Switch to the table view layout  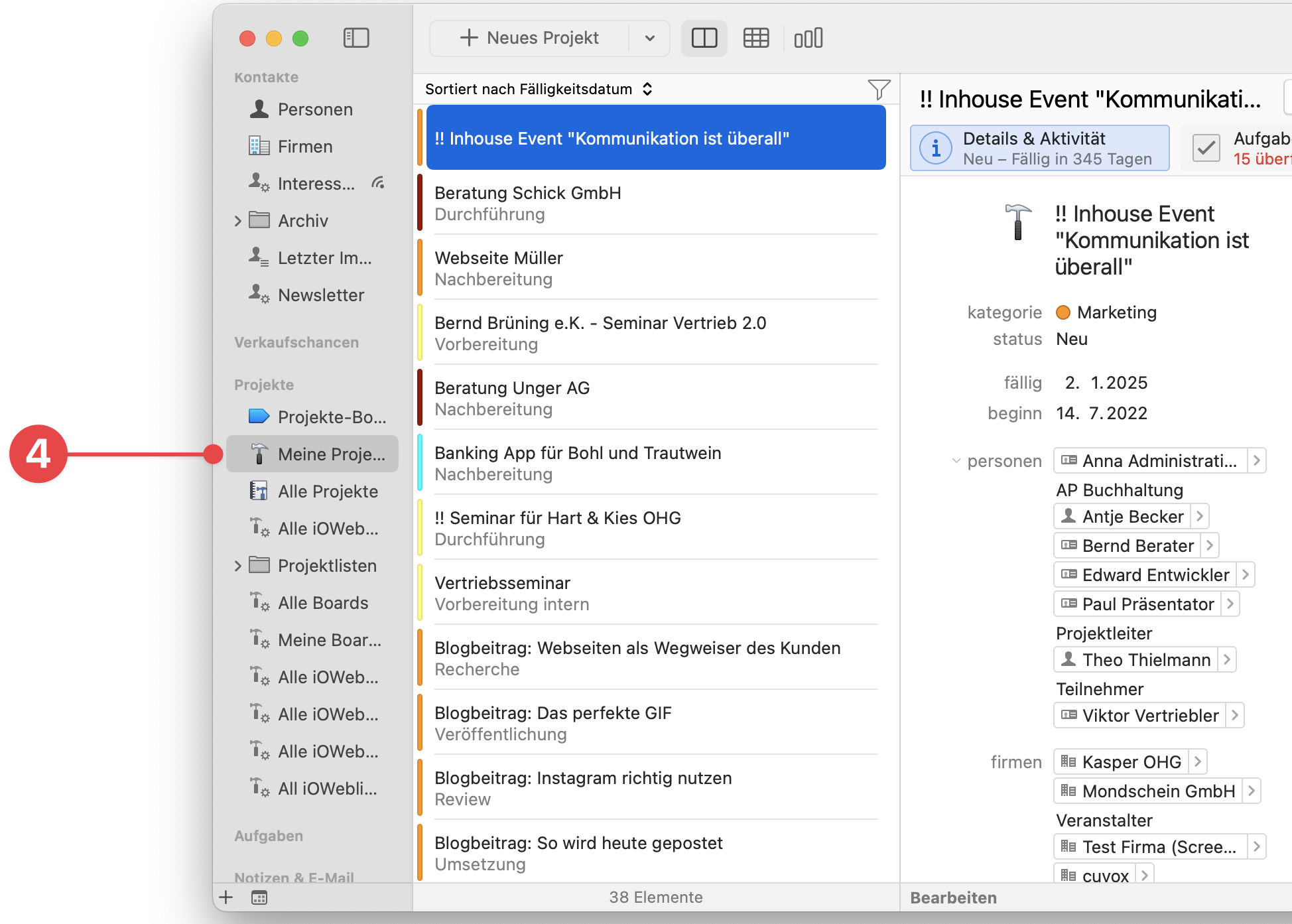(x=755, y=38)
